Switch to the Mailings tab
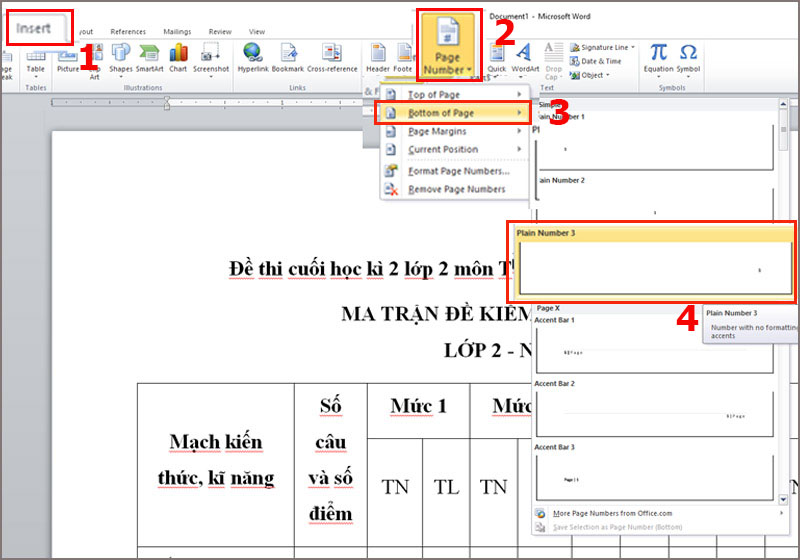This screenshot has width=800, height=560. tap(177, 32)
